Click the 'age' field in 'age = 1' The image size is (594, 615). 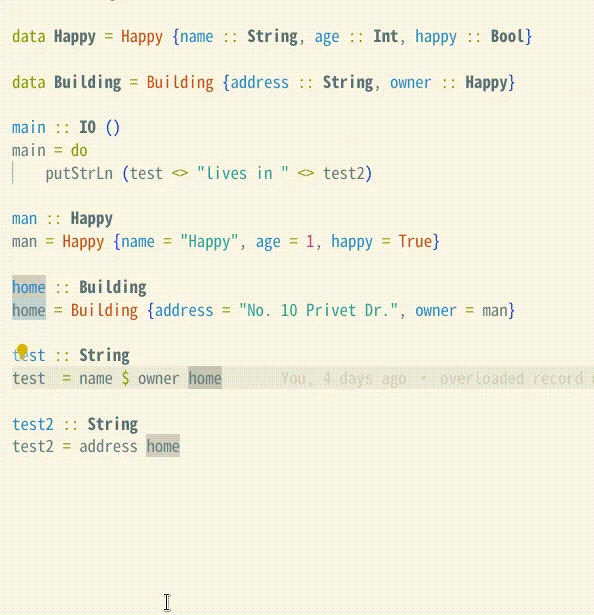tap(268, 242)
